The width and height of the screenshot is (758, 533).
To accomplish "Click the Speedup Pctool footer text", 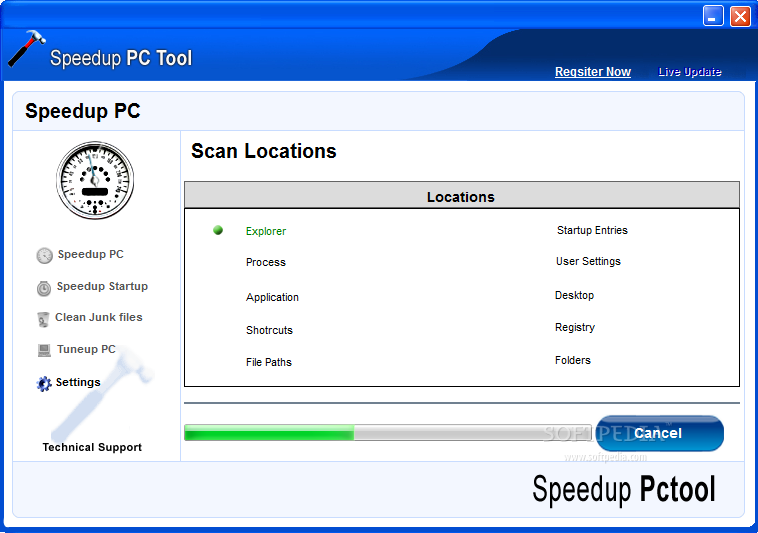I will [624, 489].
